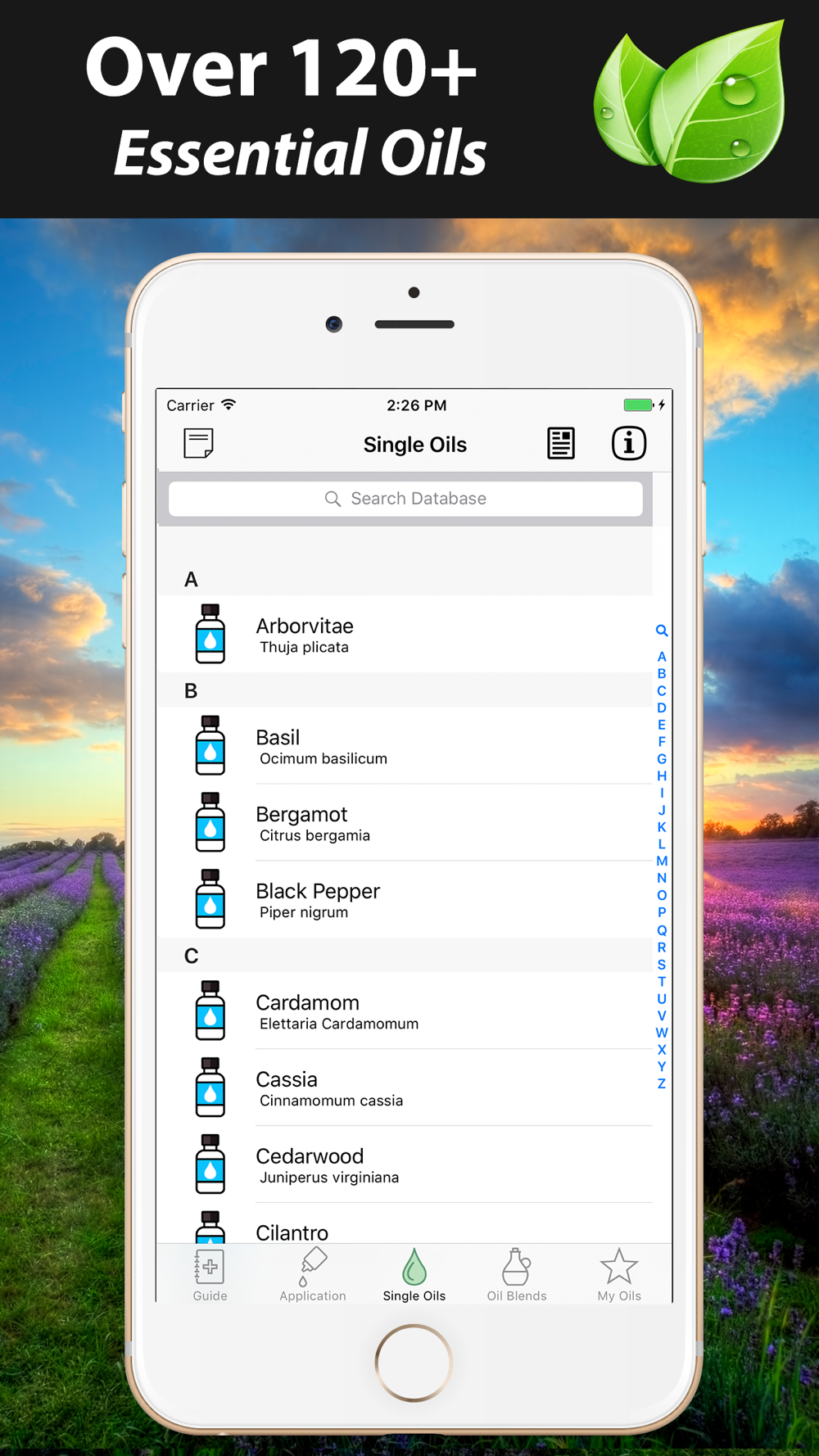Jump to letter Z in index
819x1456 pixels.
(662, 1083)
